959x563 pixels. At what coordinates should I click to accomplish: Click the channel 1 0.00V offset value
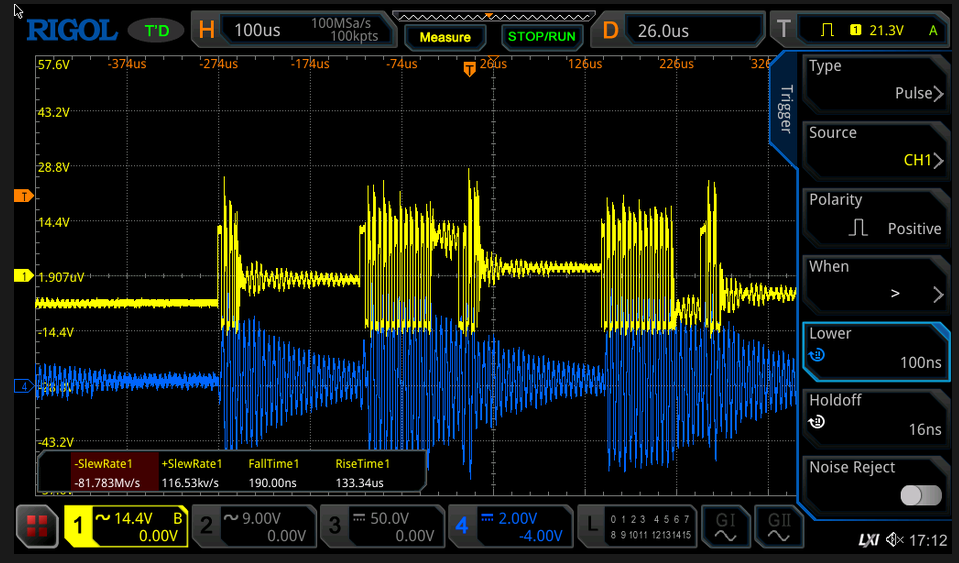(x=158, y=536)
